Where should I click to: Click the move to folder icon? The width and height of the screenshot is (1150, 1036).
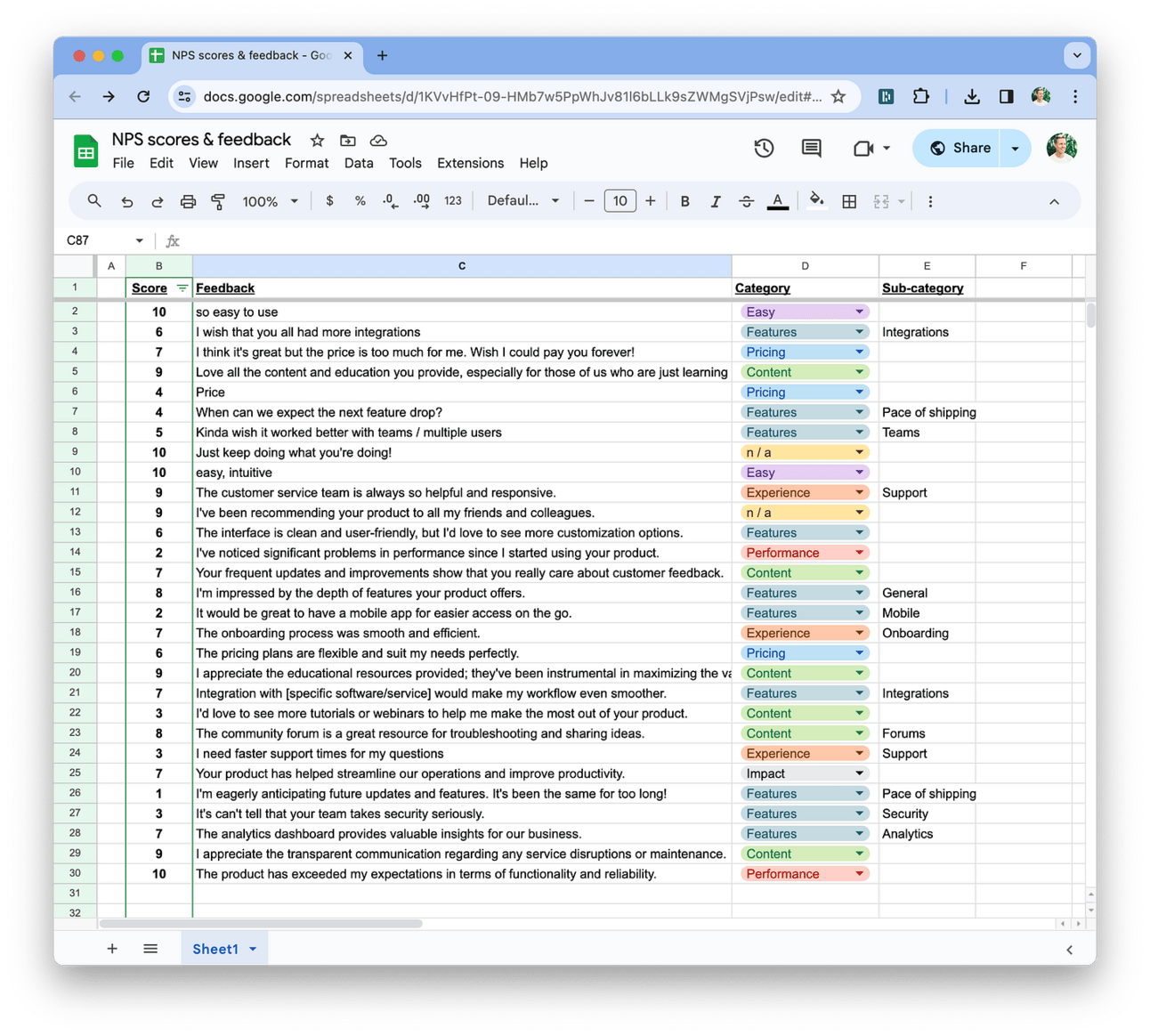(x=348, y=141)
